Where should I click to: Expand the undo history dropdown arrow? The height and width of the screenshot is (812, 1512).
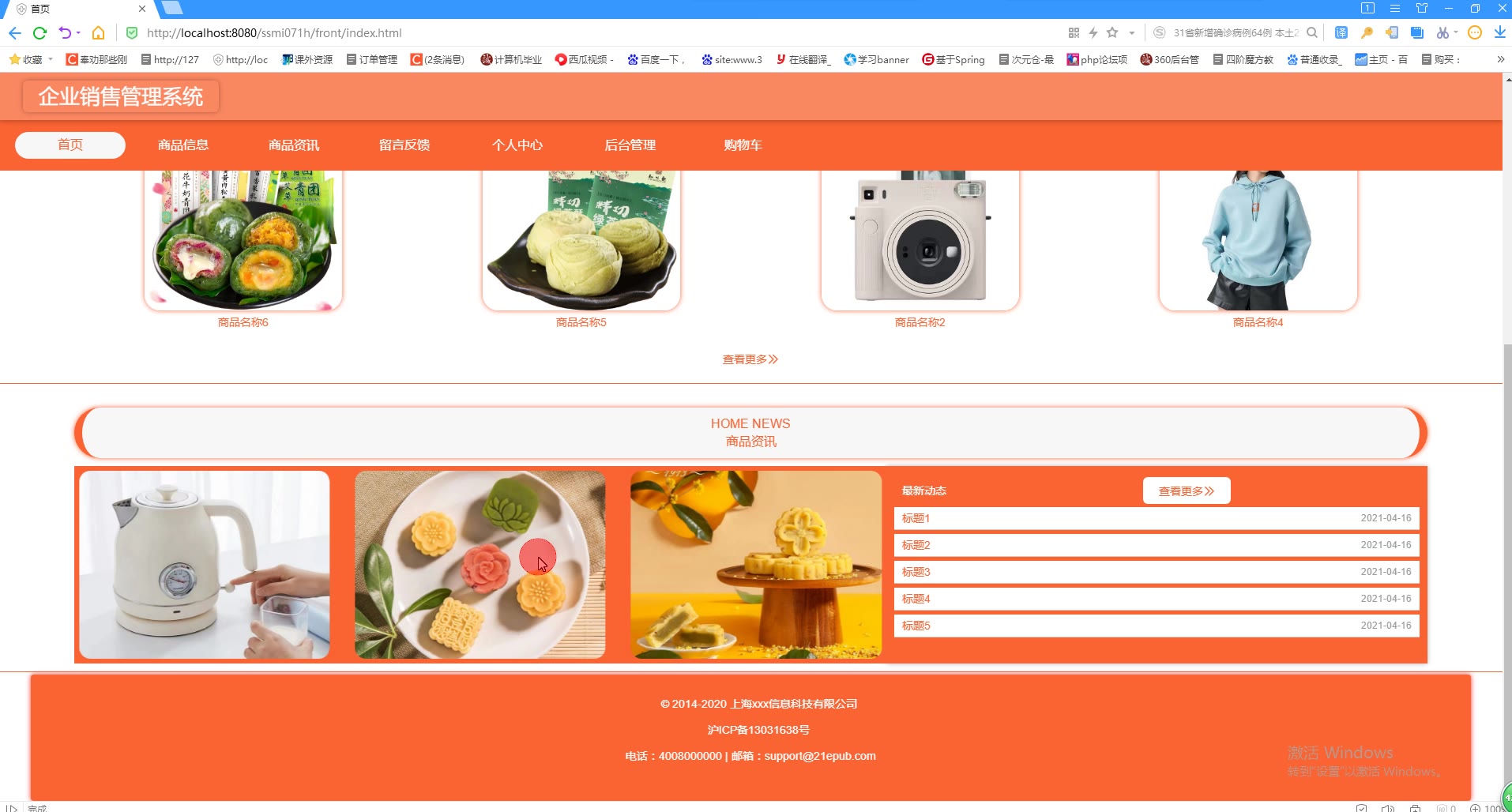click(x=78, y=33)
